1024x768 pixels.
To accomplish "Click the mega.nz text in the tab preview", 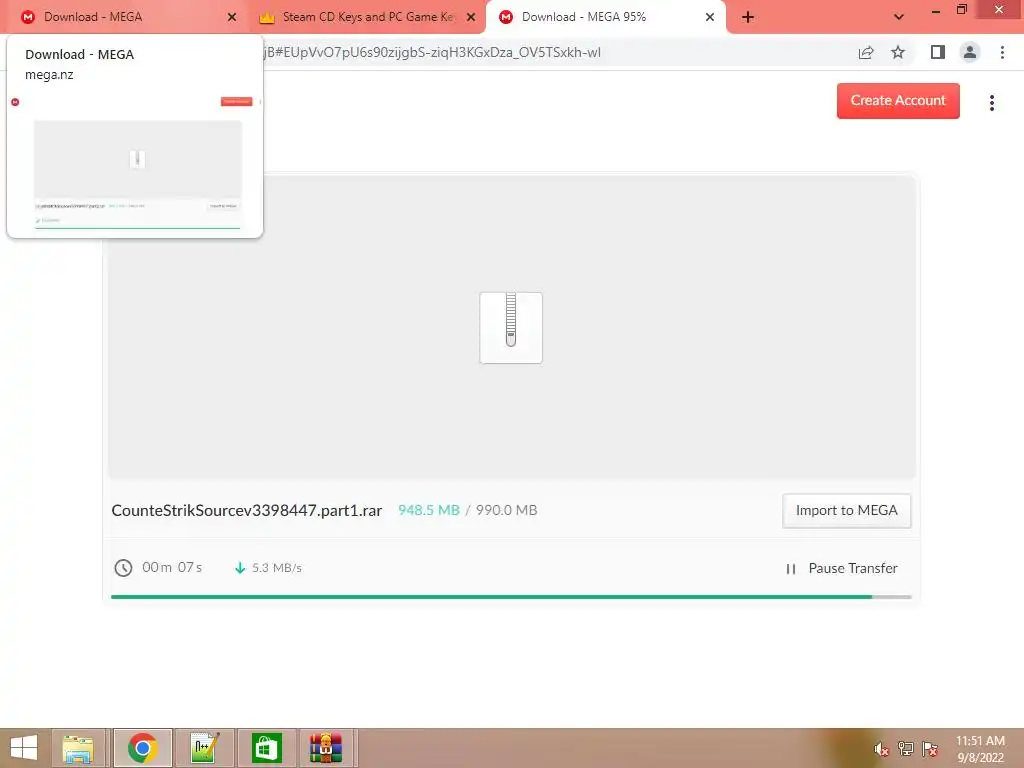I will click(49, 75).
